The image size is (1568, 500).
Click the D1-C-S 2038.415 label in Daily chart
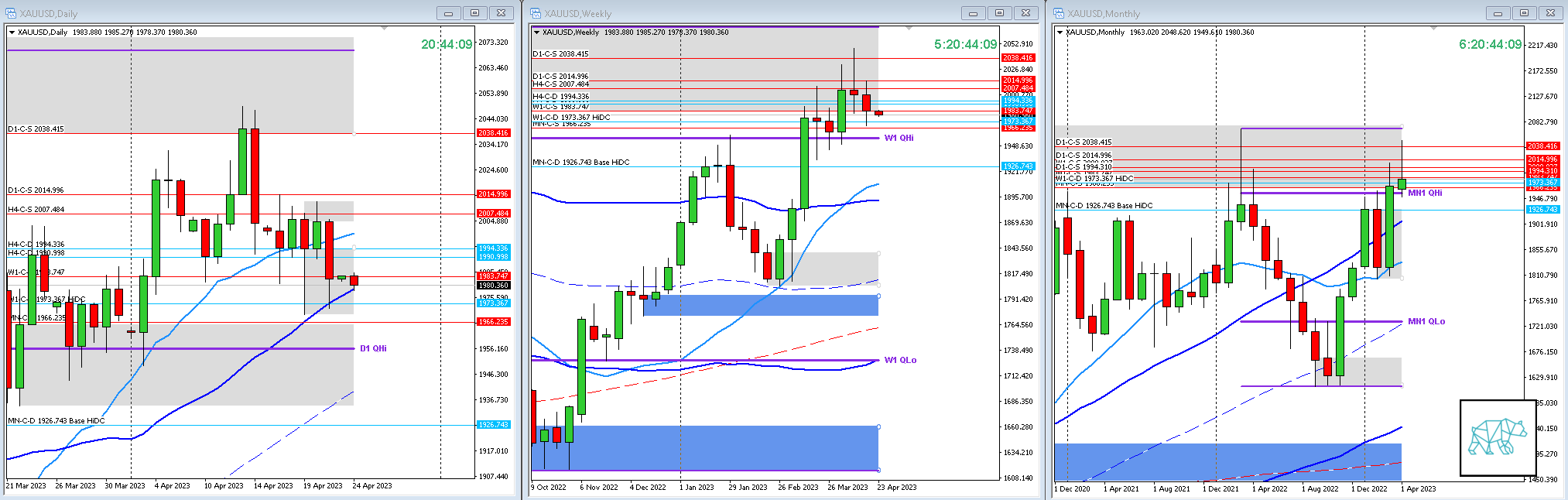36,129
